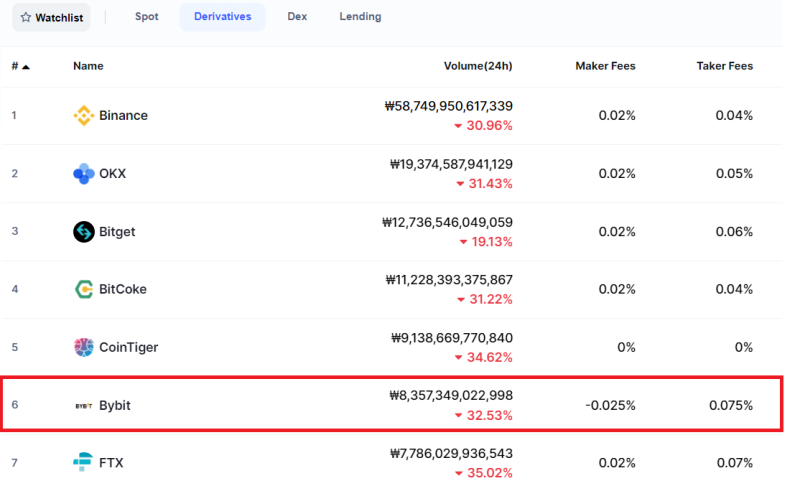
Task: Click the Bitget exchange logo
Action: tap(84, 232)
